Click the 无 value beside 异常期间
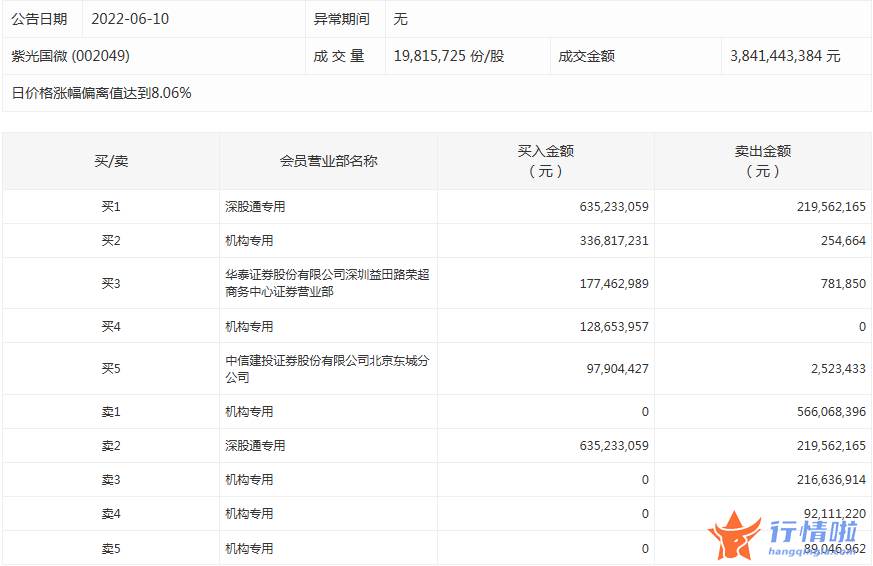 click(400, 19)
